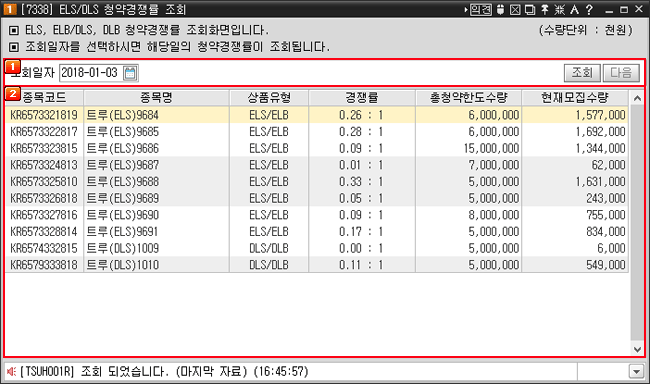
Task: Click the shrink arrows icon in title bar
Action: click(x=560, y=10)
